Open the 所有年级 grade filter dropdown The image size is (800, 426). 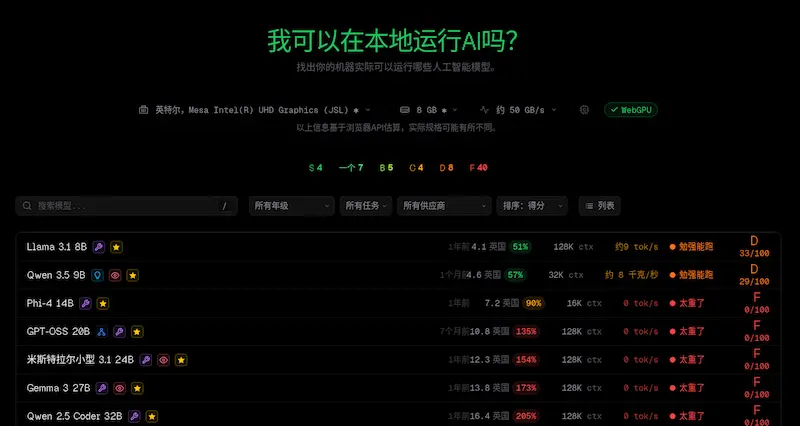pyautogui.click(x=291, y=206)
